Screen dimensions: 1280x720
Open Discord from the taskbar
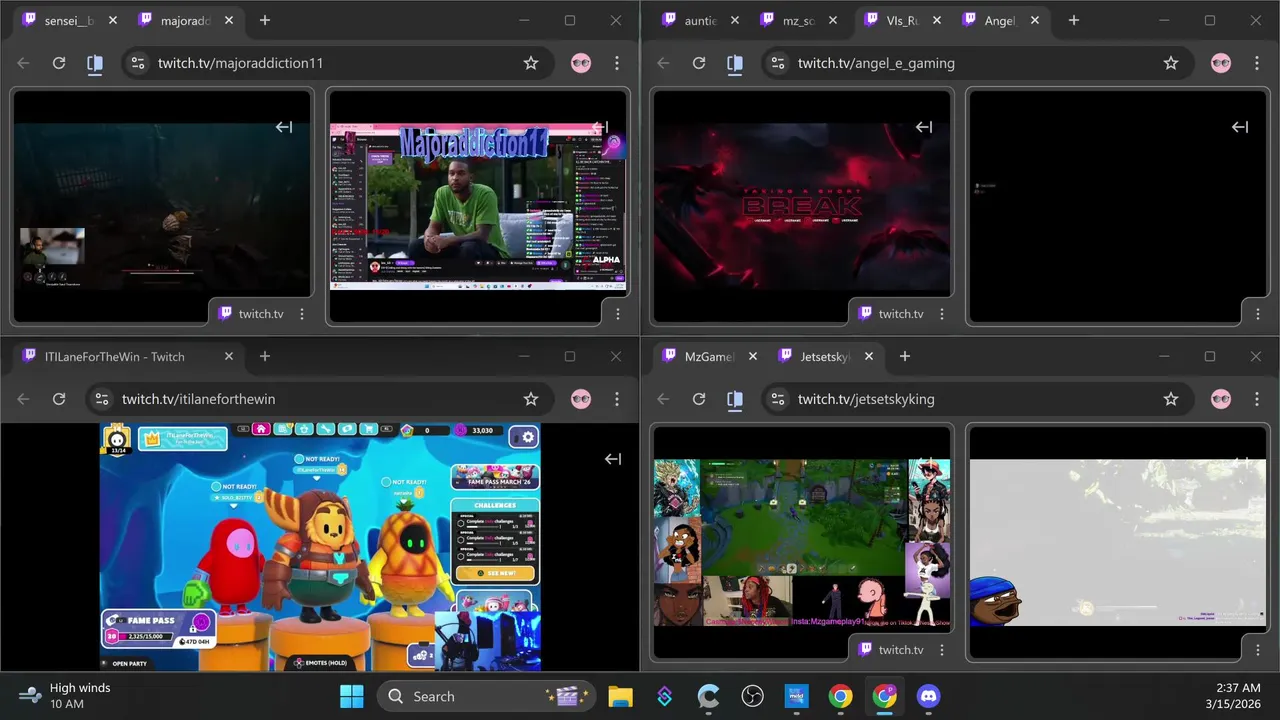click(x=929, y=696)
